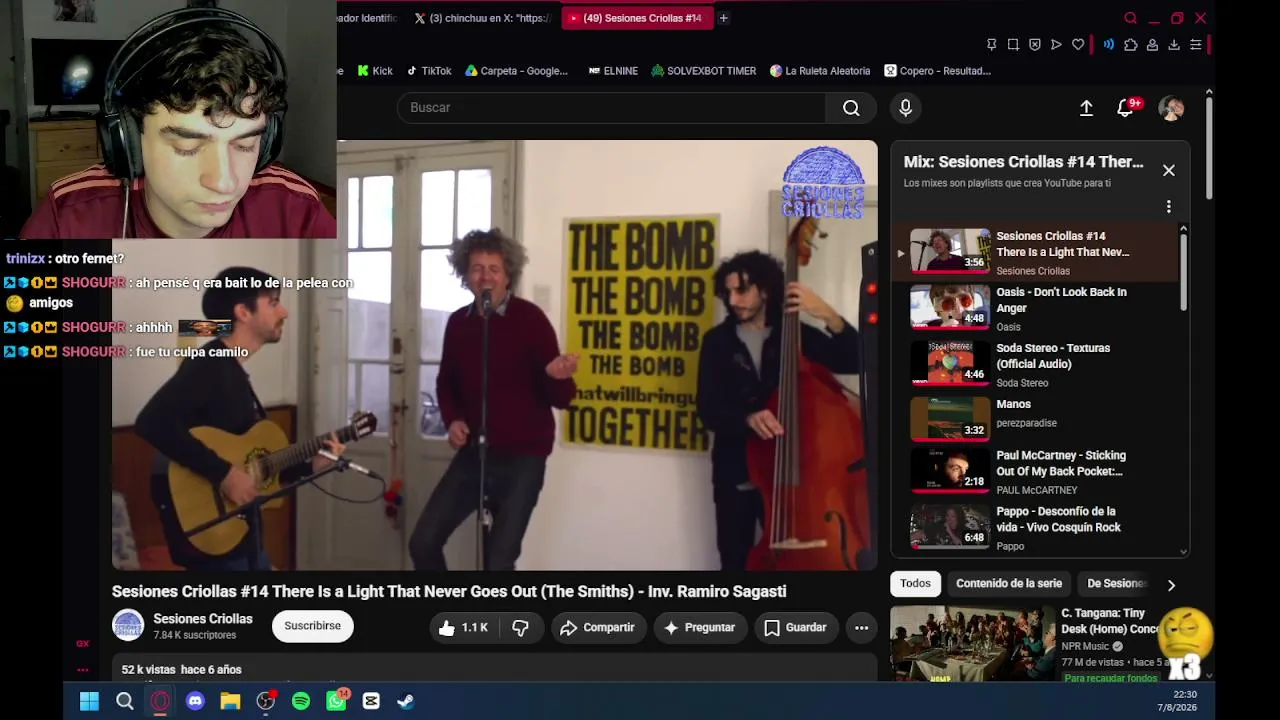
Task: Open the ad blocker shield icon
Action: 1035,44
